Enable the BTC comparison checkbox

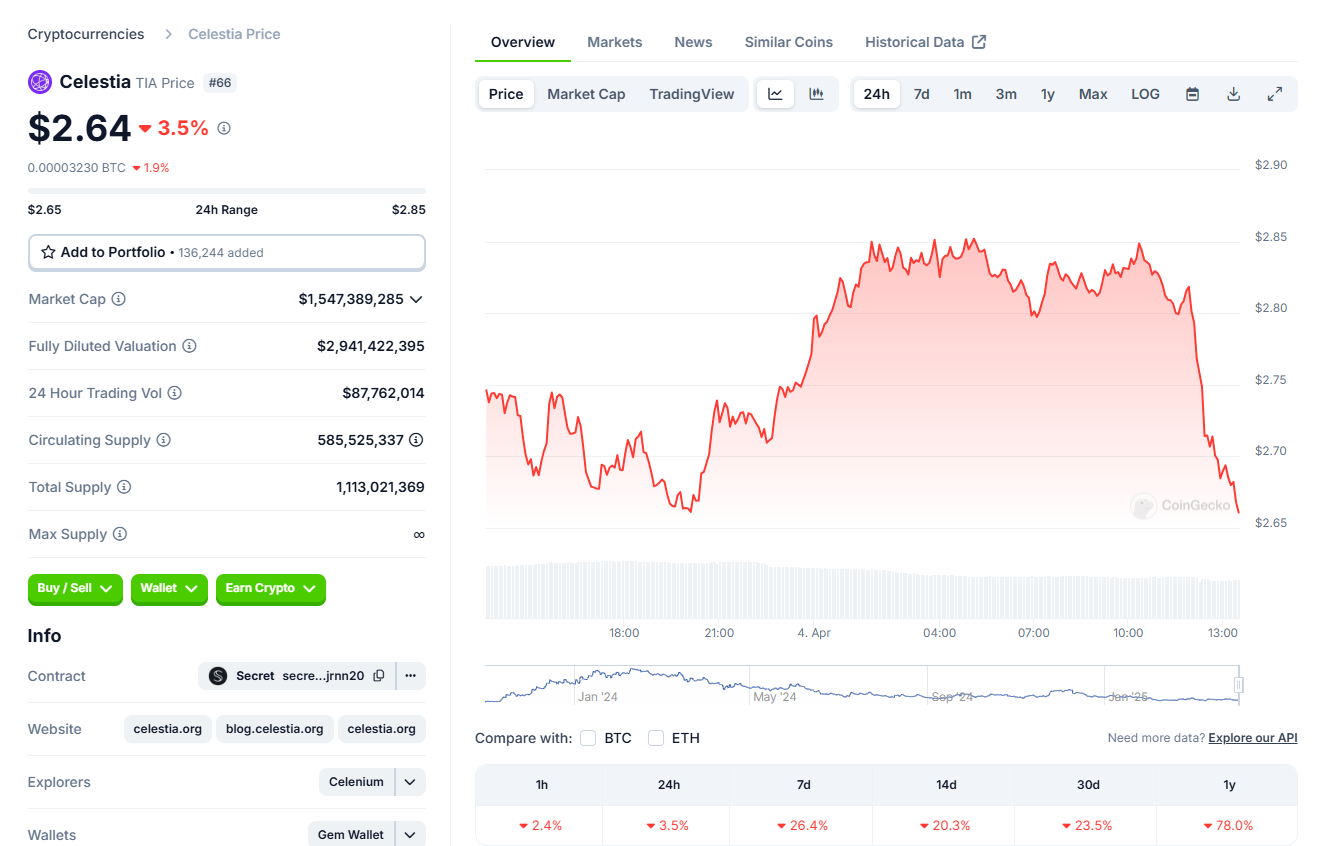[x=588, y=738]
